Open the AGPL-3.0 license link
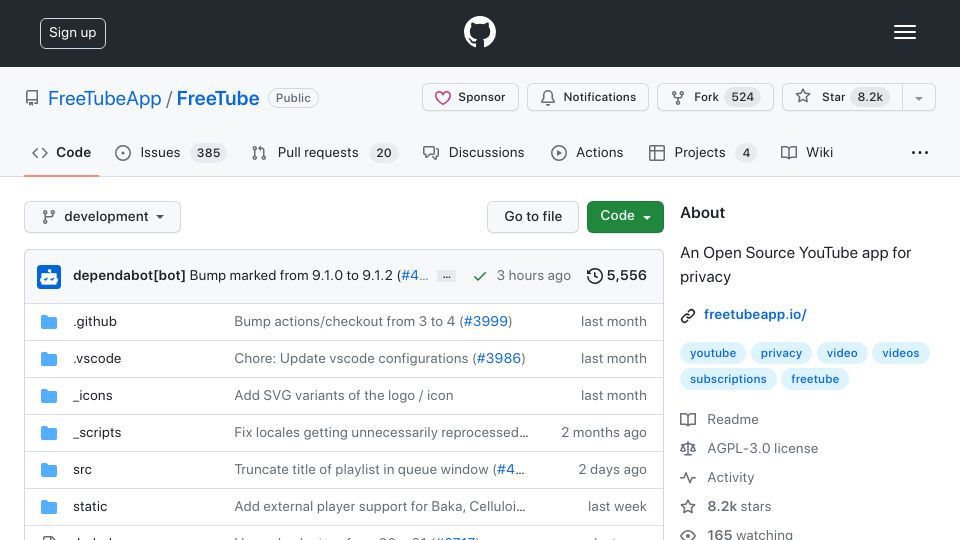Screen dimensions: 960x540 [x=749, y=448]
